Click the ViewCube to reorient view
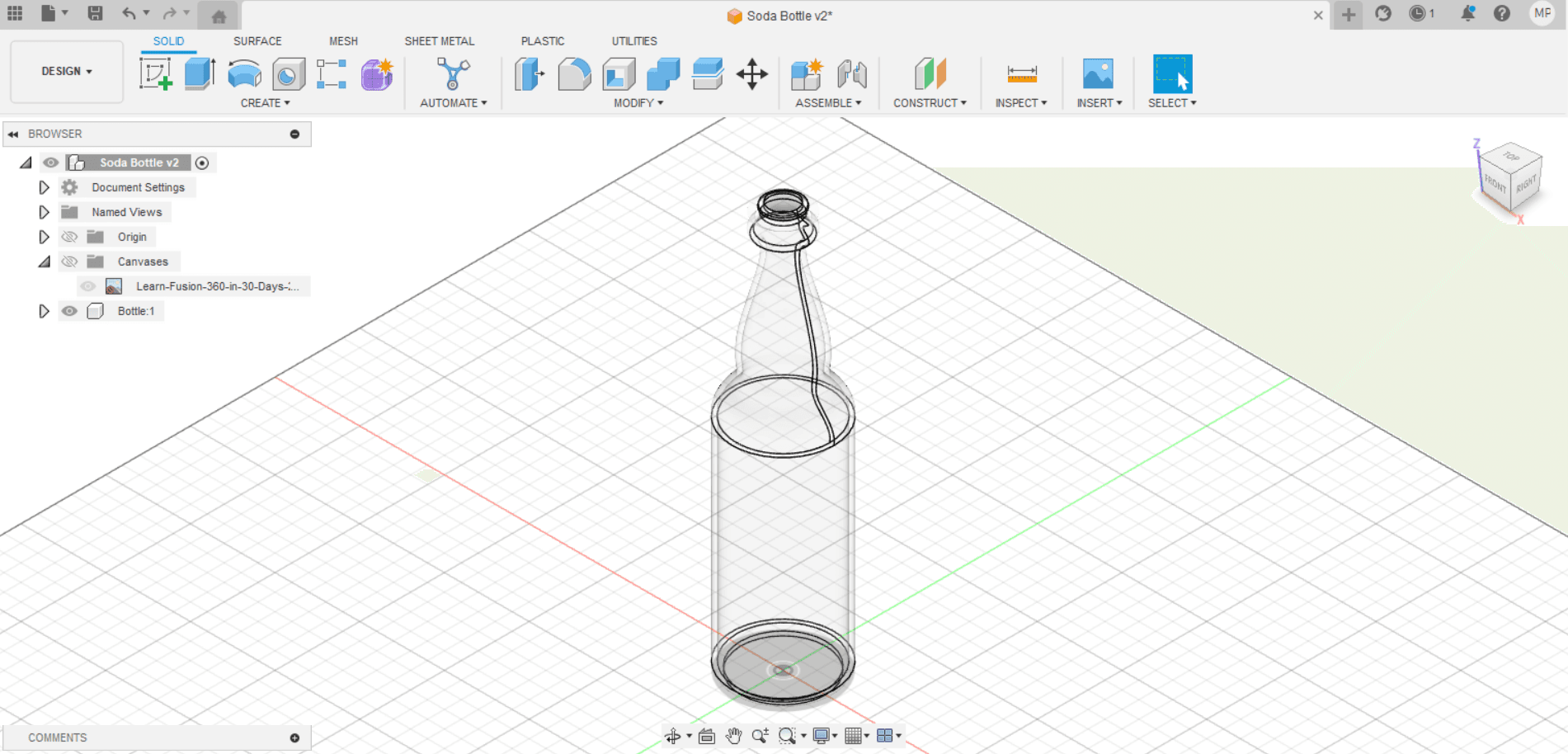This screenshot has height=754, width=1568. coord(1509,177)
